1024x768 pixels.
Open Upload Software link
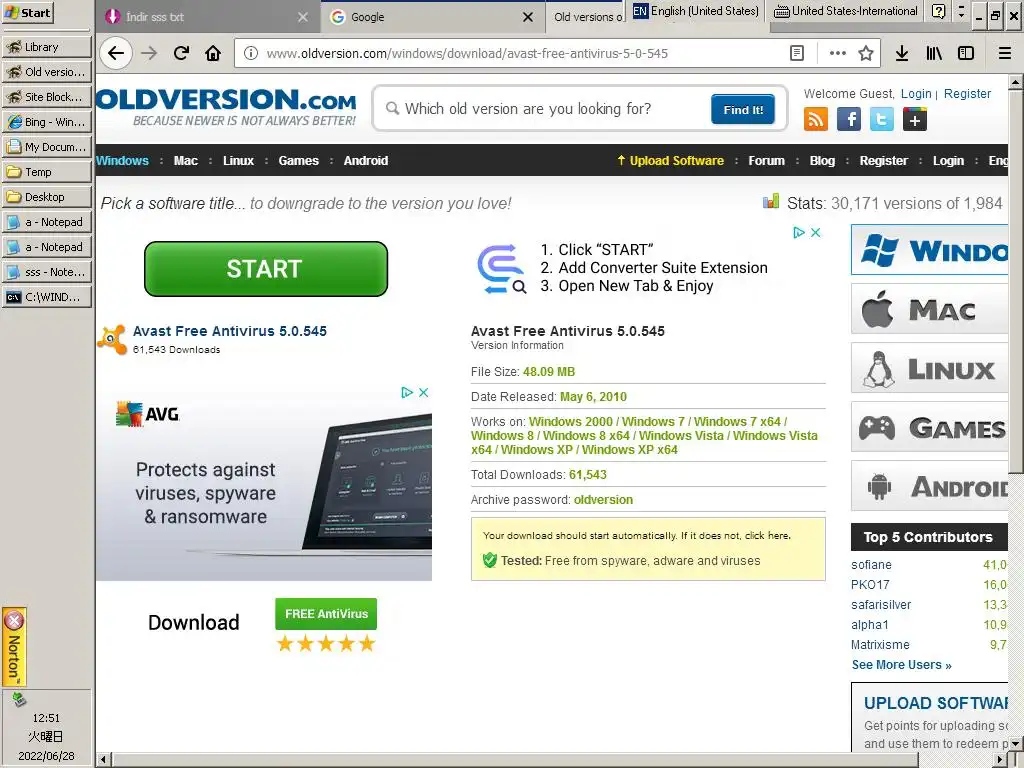671,161
